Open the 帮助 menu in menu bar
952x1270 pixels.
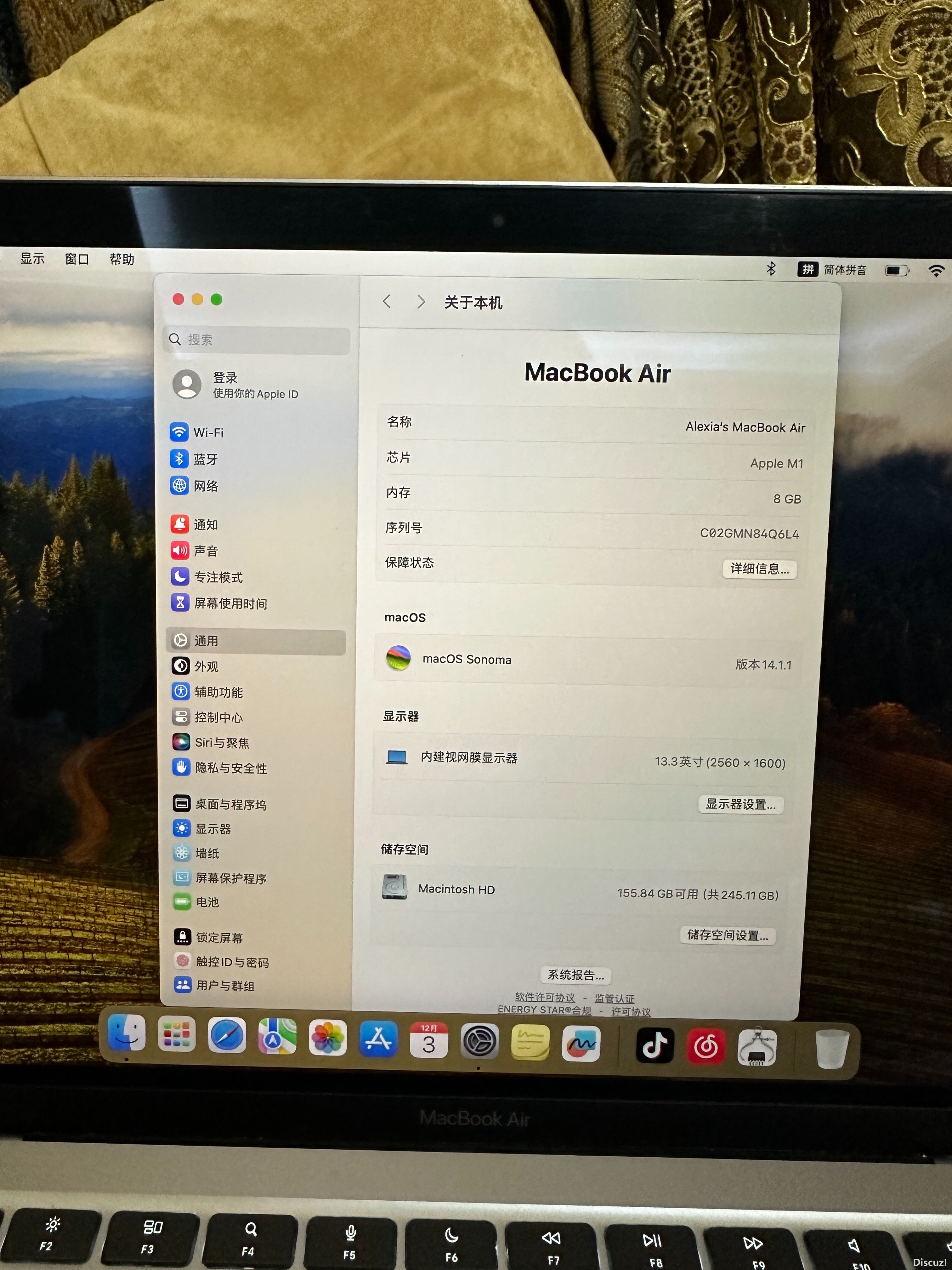122,260
